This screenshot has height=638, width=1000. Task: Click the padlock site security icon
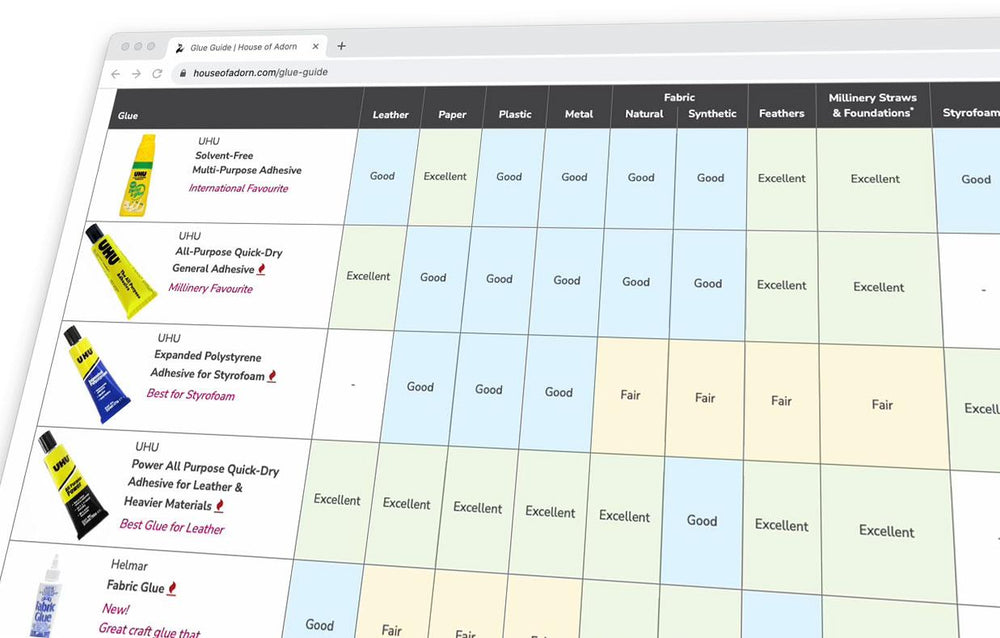[183, 73]
